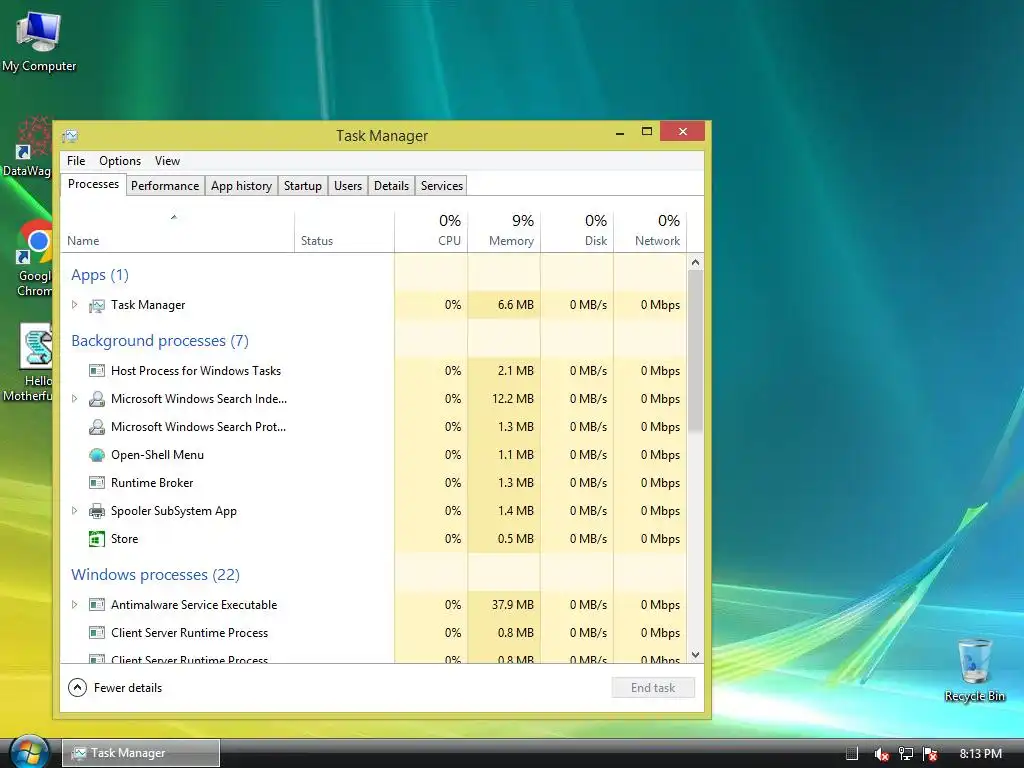Sort by the Memory column header
1024x768 pixels.
coord(504,231)
